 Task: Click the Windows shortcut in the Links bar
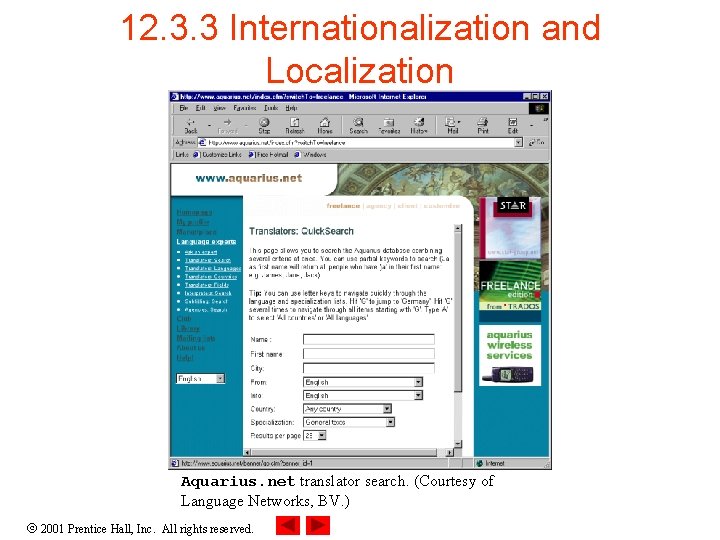[311, 155]
